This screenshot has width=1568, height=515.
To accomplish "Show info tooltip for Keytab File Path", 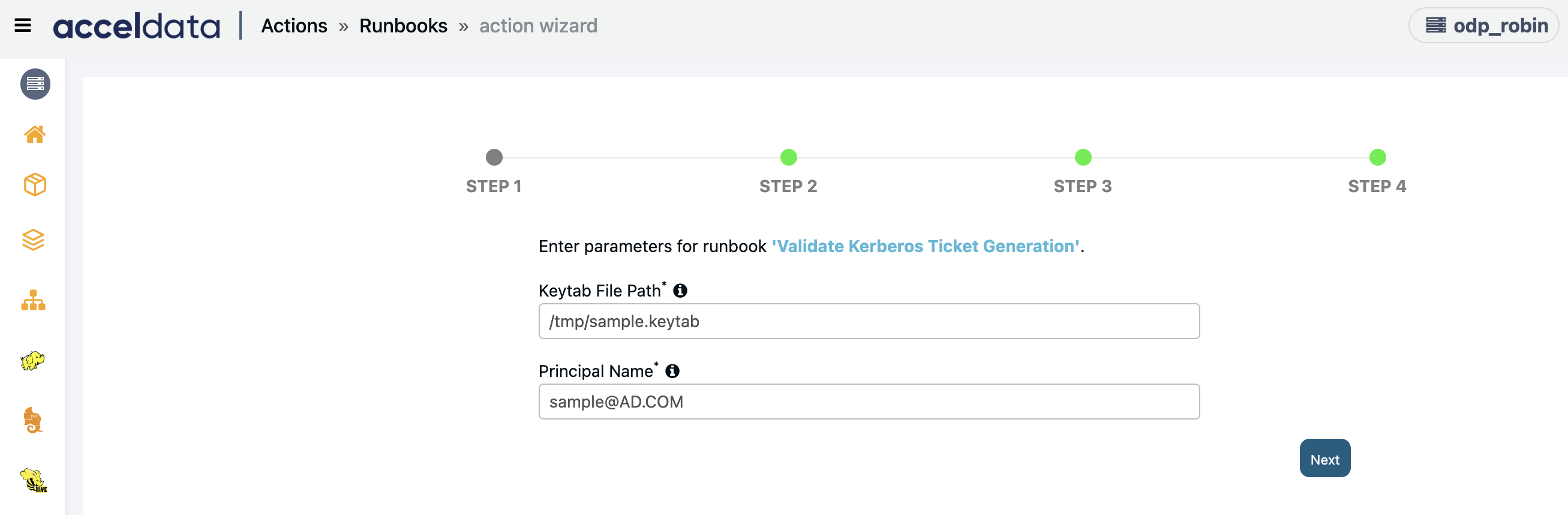I will [680, 291].
